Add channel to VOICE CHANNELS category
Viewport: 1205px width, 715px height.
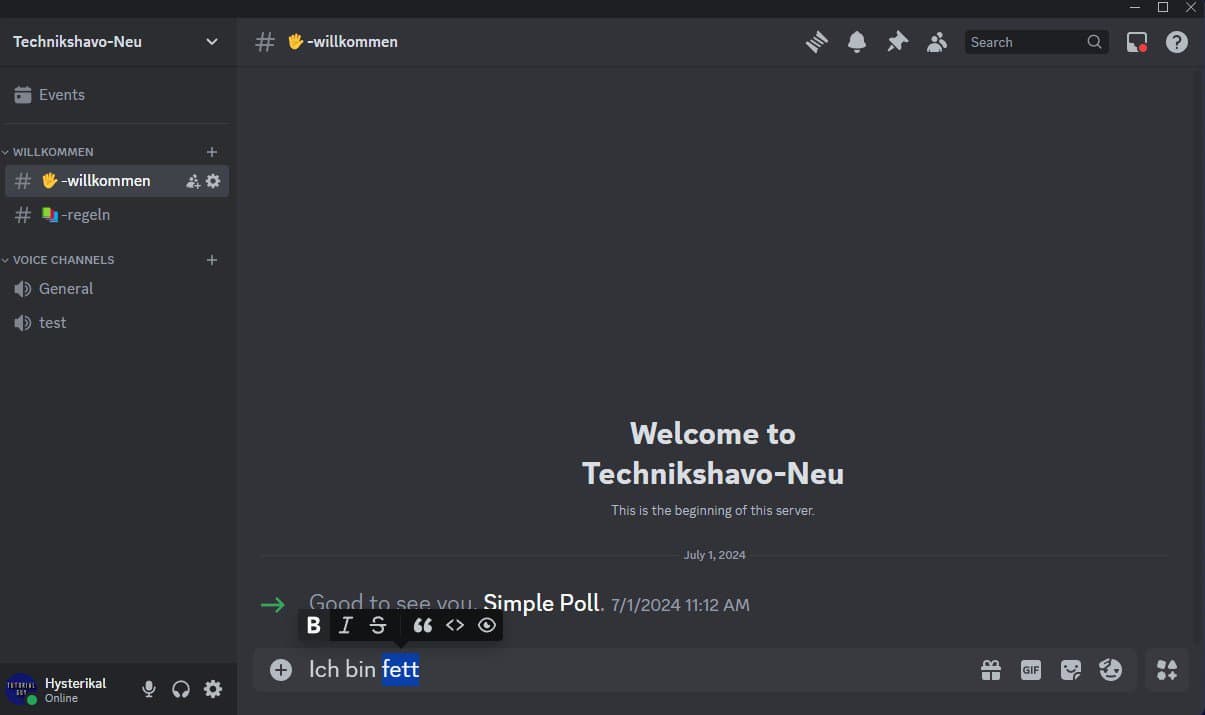tap(211, 260)
